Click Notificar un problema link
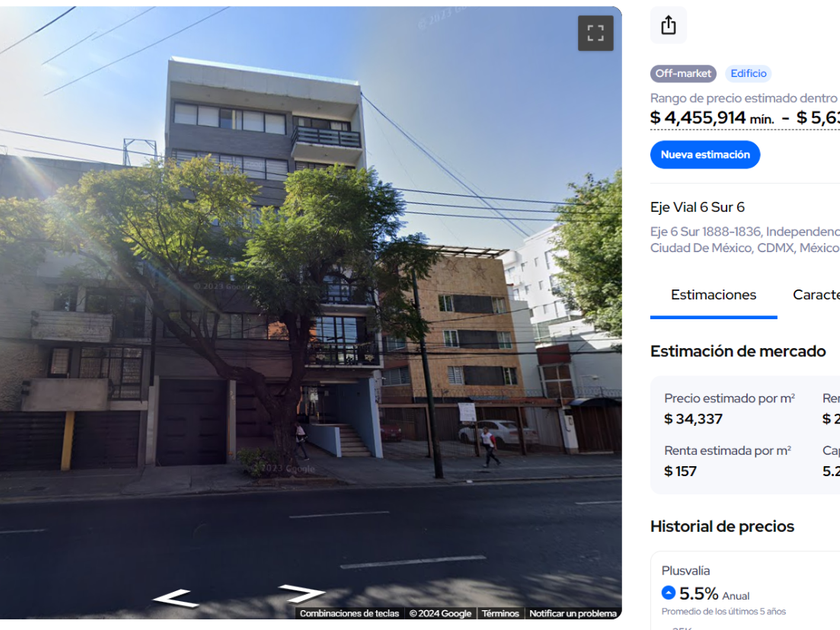 coord(573,613)
